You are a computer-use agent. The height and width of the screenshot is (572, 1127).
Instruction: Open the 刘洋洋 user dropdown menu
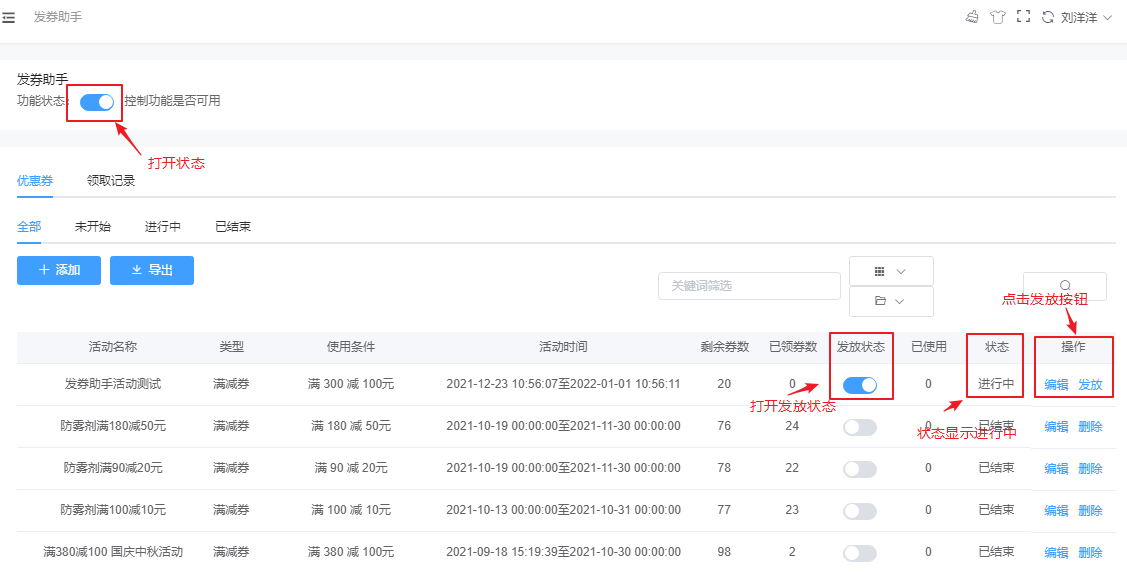[1086, 17]
